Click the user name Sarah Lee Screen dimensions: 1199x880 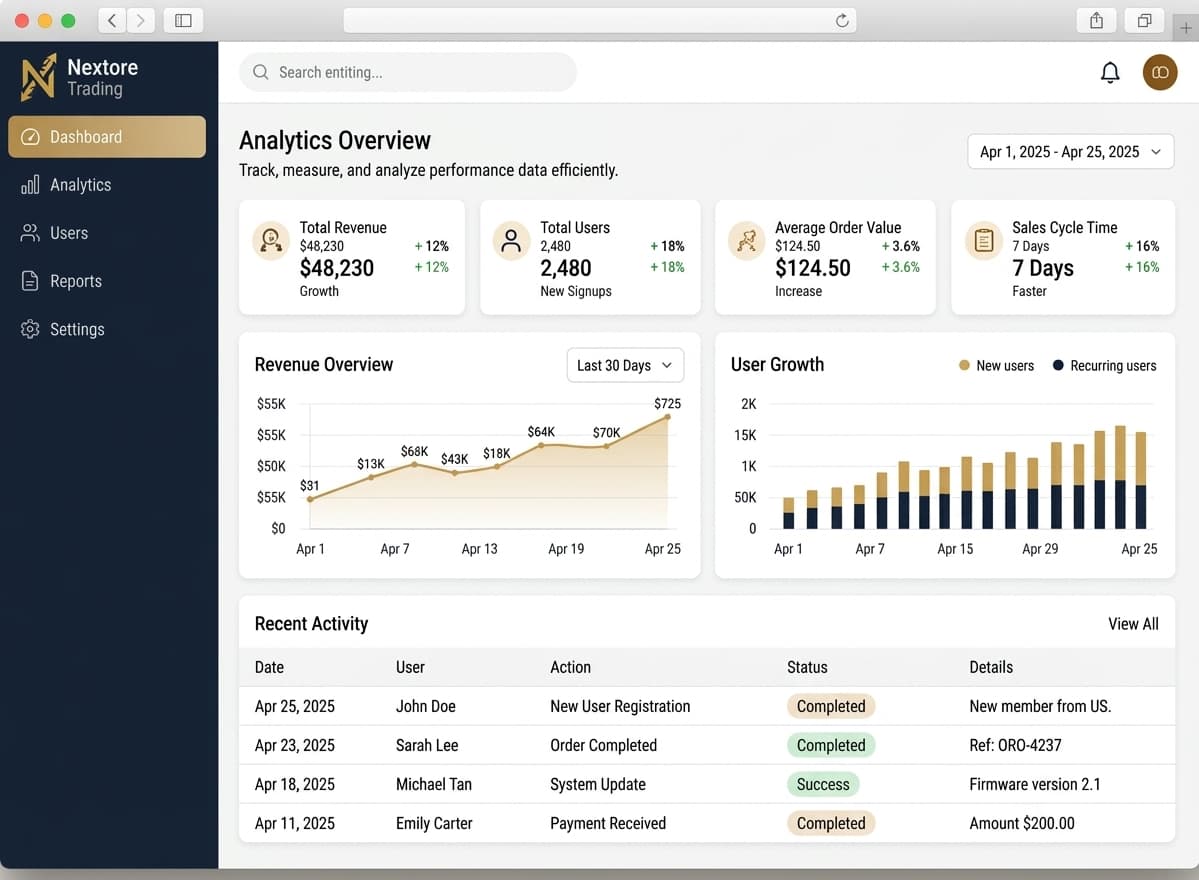tap(427, 745)
